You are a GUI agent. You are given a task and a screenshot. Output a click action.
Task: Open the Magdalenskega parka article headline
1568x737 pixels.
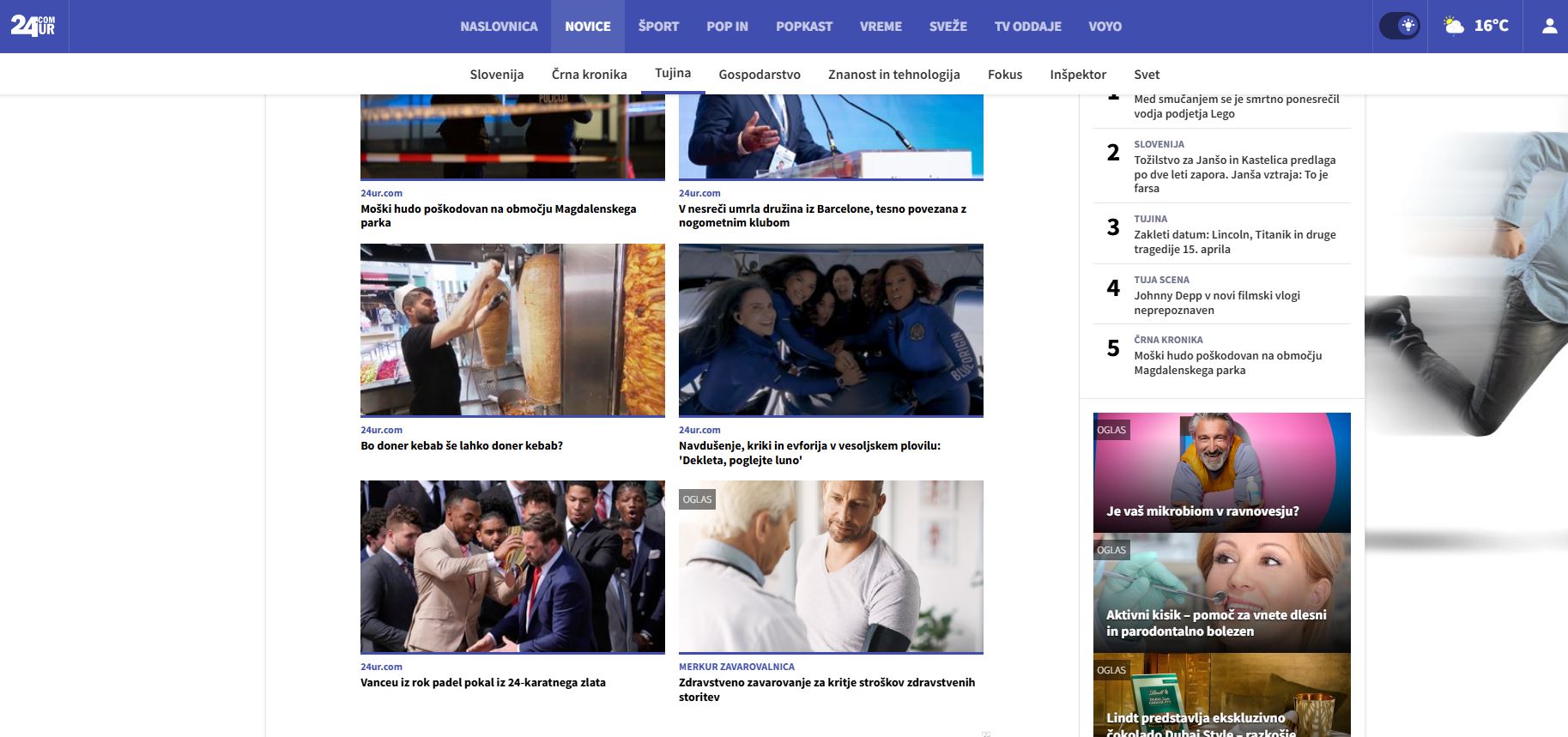click(x=498, y=215)
